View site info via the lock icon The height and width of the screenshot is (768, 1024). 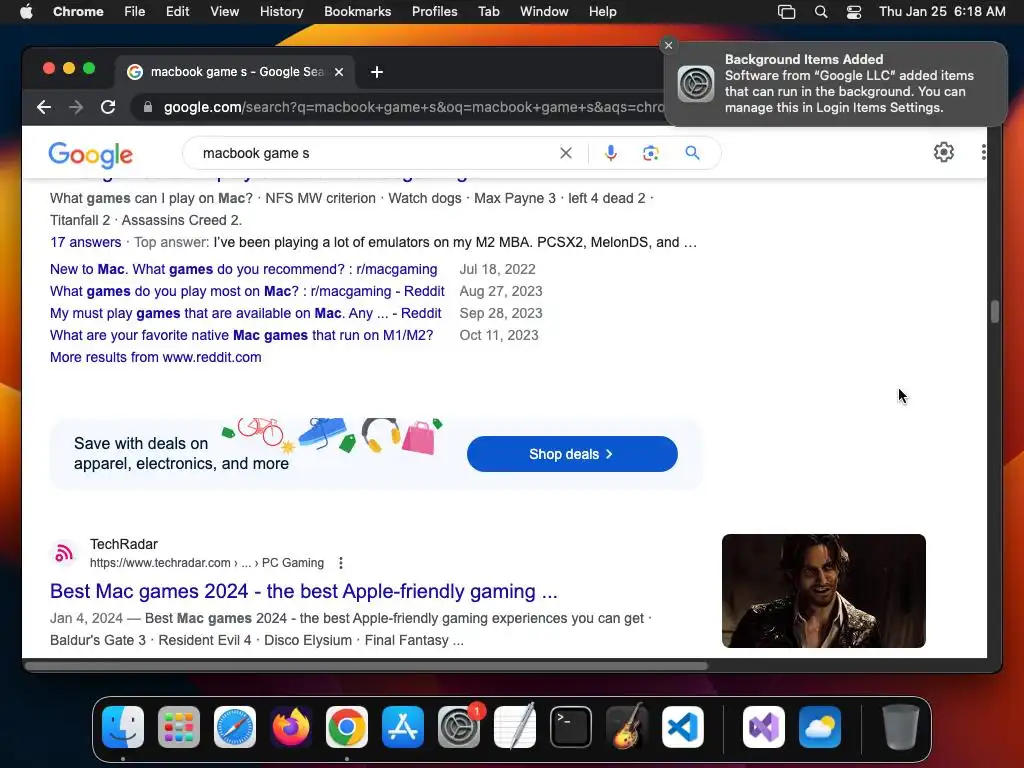coord(148,107)
